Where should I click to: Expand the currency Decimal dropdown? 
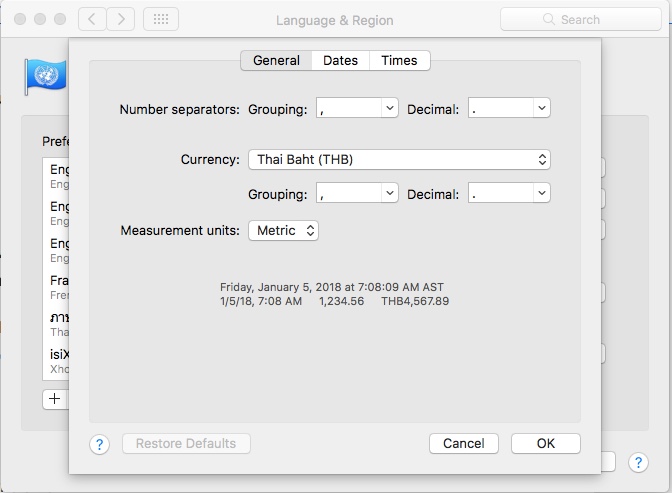coord(508,193)
